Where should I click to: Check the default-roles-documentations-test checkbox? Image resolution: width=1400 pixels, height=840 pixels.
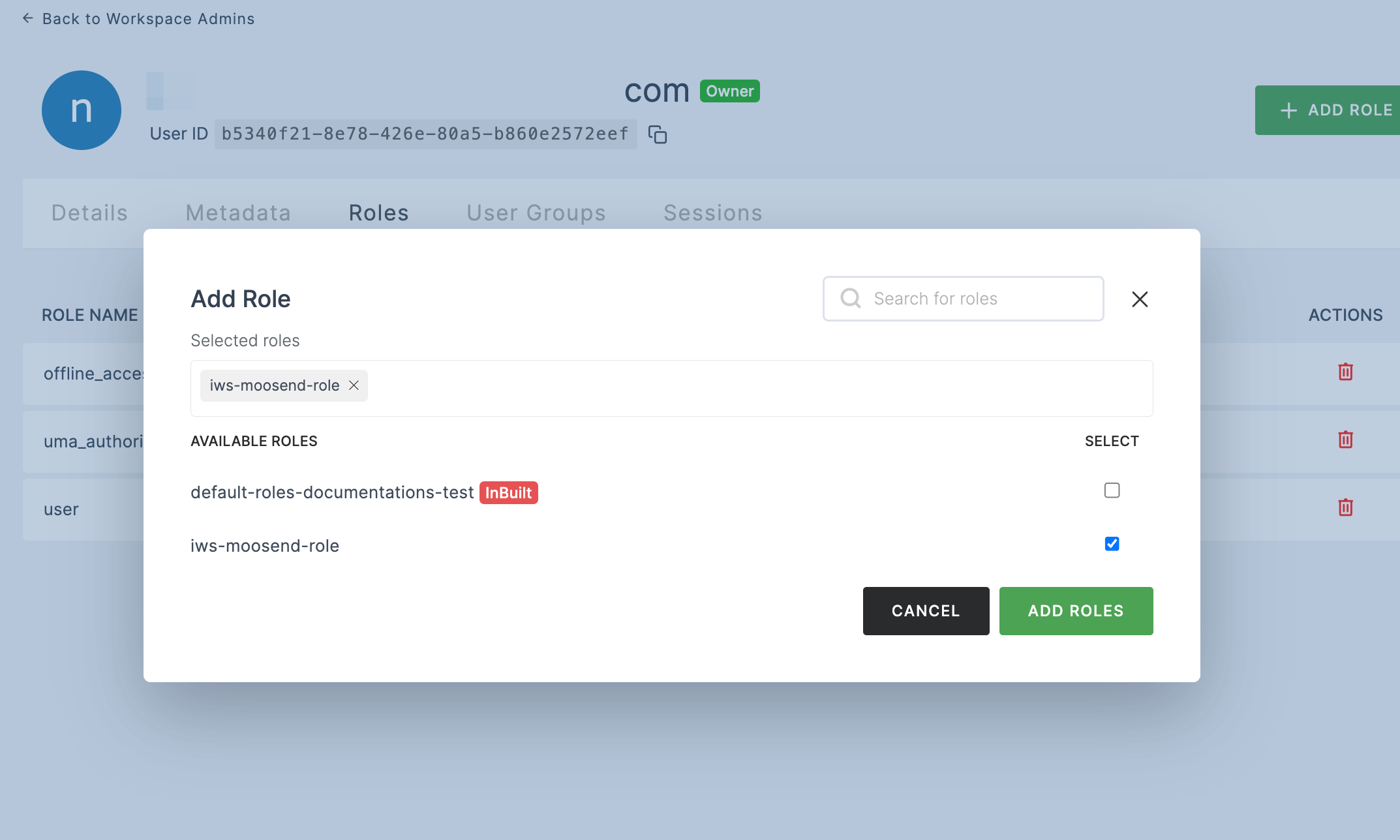pos(1112,490)
